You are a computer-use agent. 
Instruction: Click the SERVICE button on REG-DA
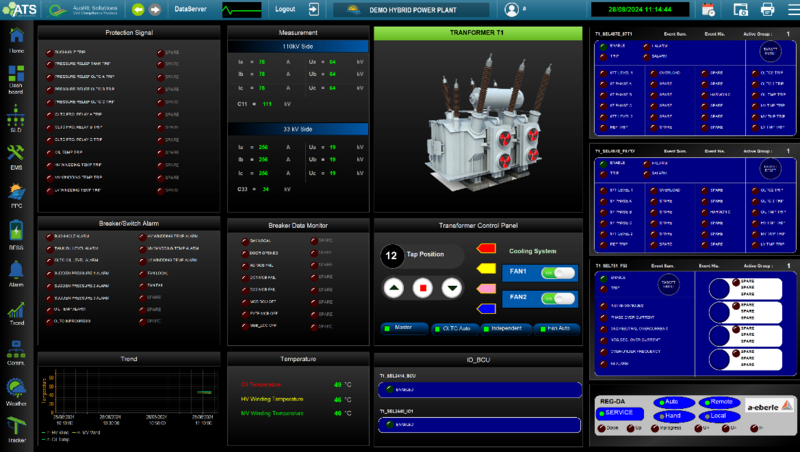tap(619, 413)
